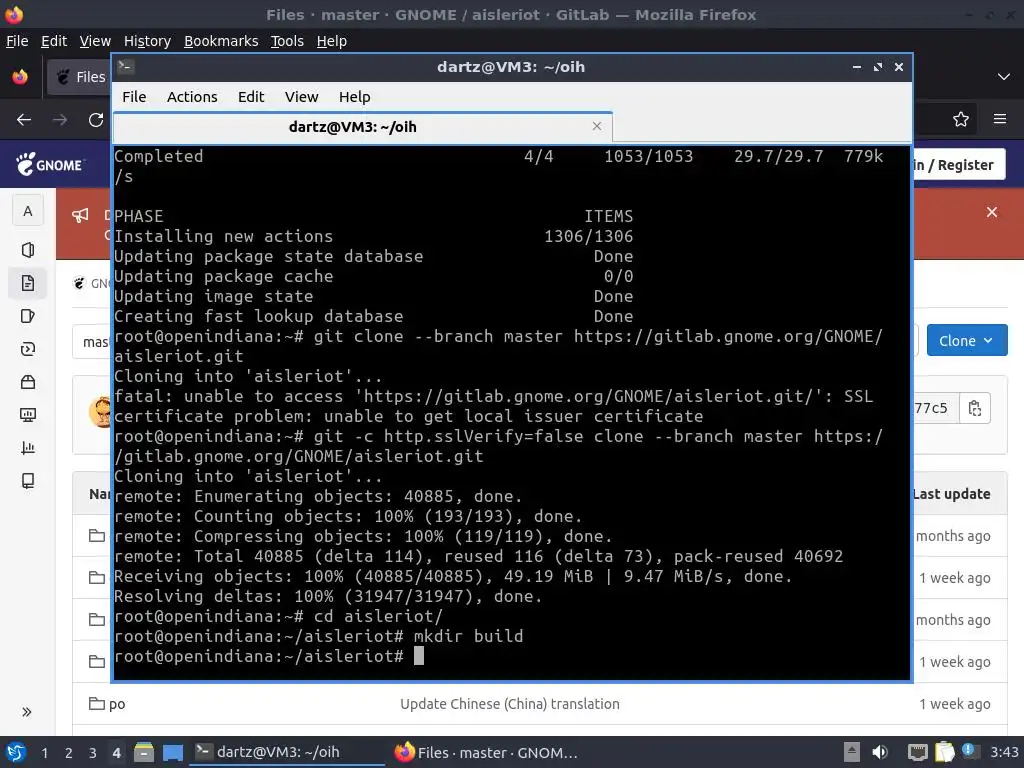Activate terminal dartz@VM3 taskbar entry
This screenshot has height=768, width=1024.
(x=287, y=752)
